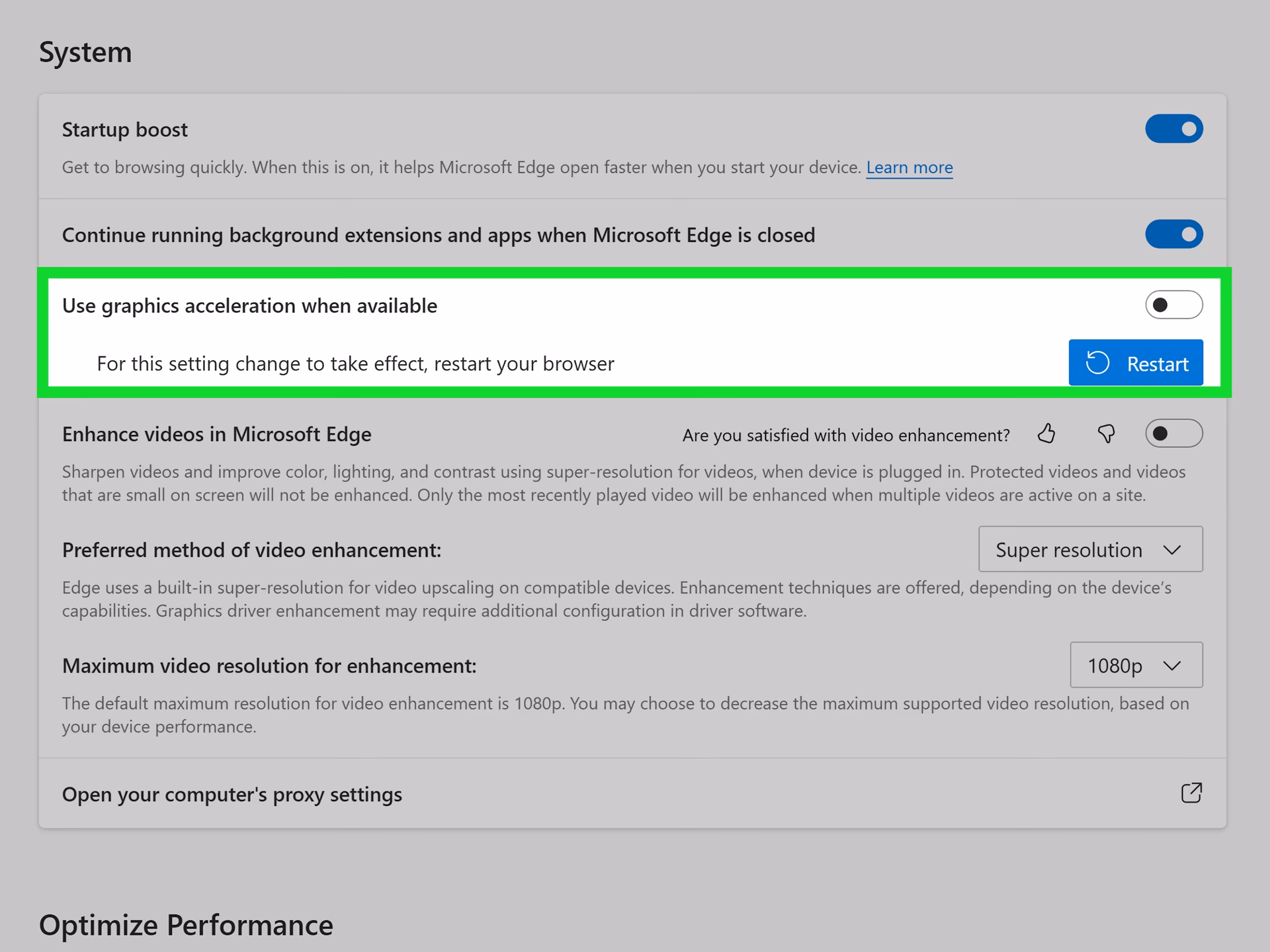The width and height of the screenshot is (1270, 952).
Task: Click 'Preferred method of video enhancement:' label
Action: [251, 550]
